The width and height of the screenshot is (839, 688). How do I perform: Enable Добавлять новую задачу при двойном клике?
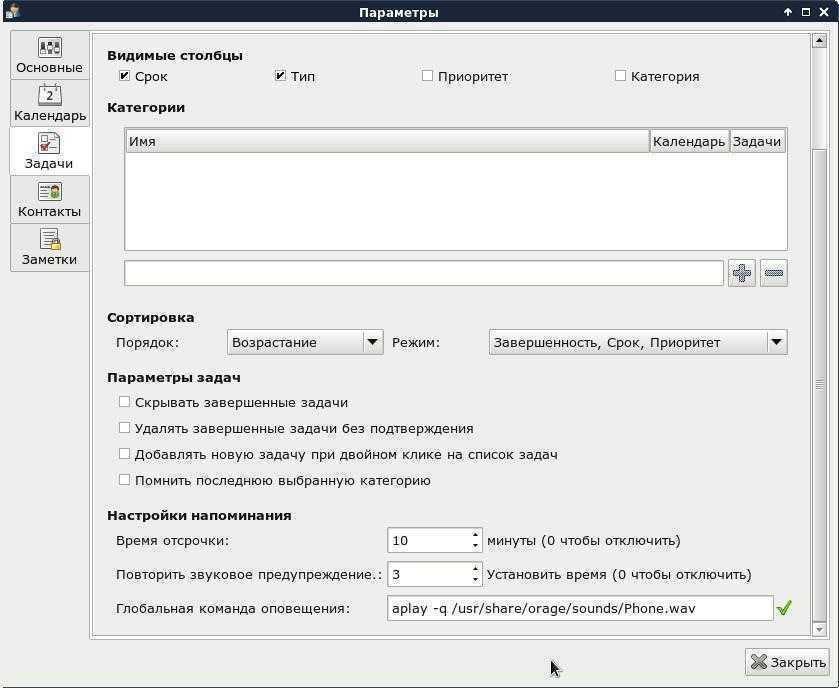click(124, 454)
